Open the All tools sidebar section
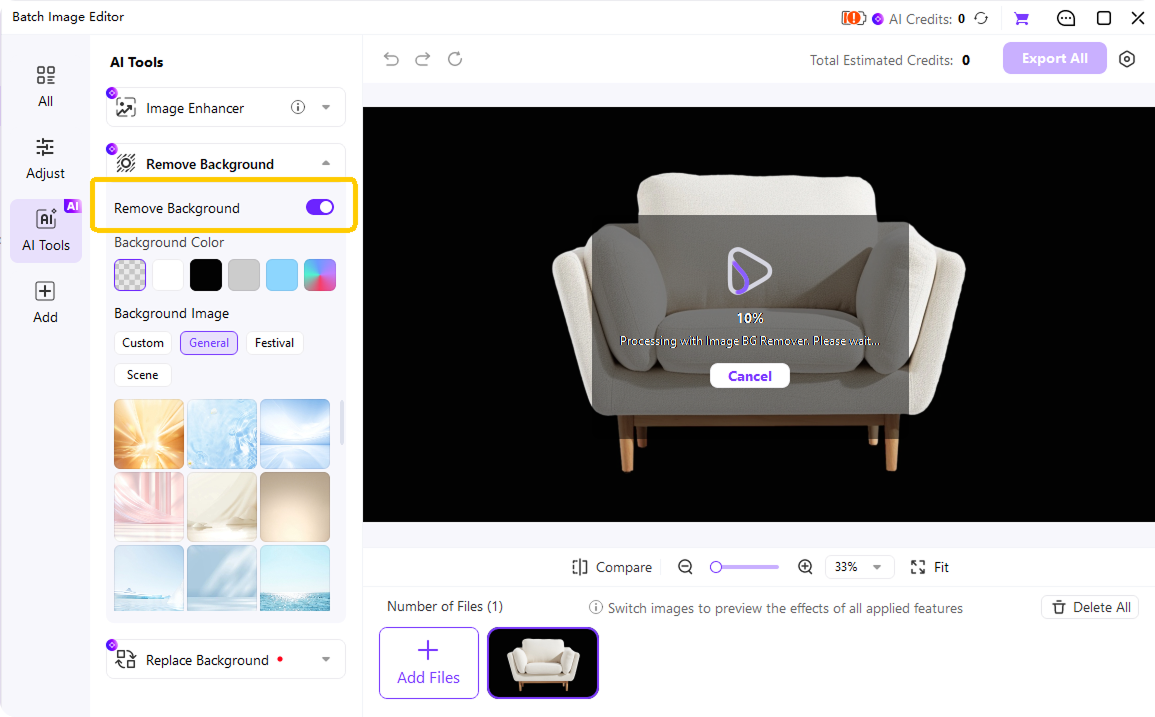 tap(46, 86)
